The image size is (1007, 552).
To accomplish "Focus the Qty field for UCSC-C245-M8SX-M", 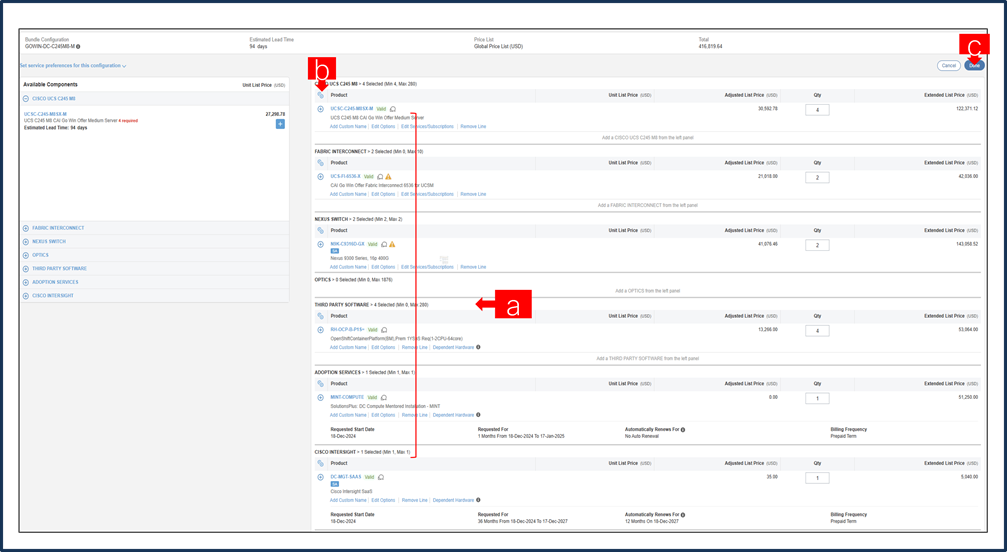I will (817, 110).
